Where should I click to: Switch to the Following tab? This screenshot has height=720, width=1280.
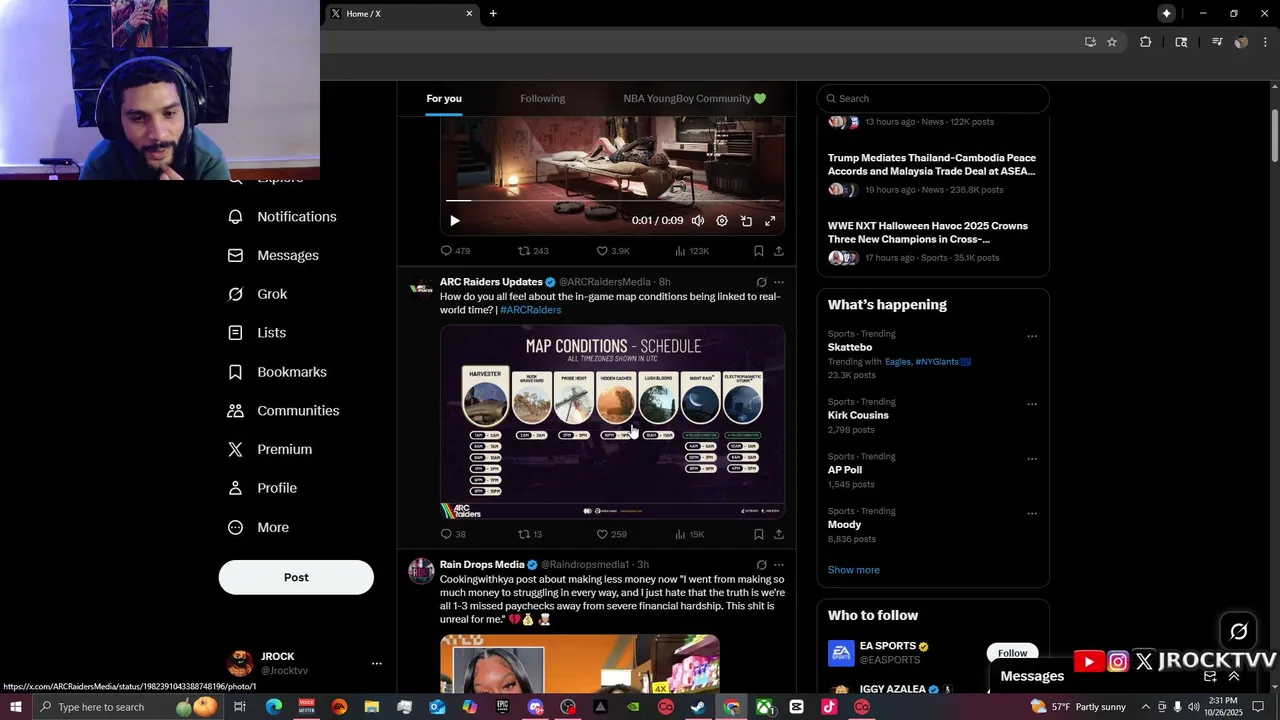click(542, 98)
